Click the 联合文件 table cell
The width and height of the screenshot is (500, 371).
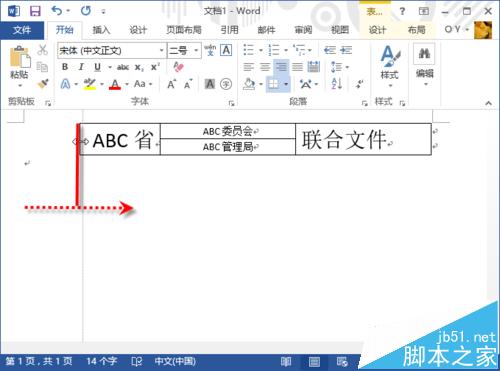tap(363, 139)
